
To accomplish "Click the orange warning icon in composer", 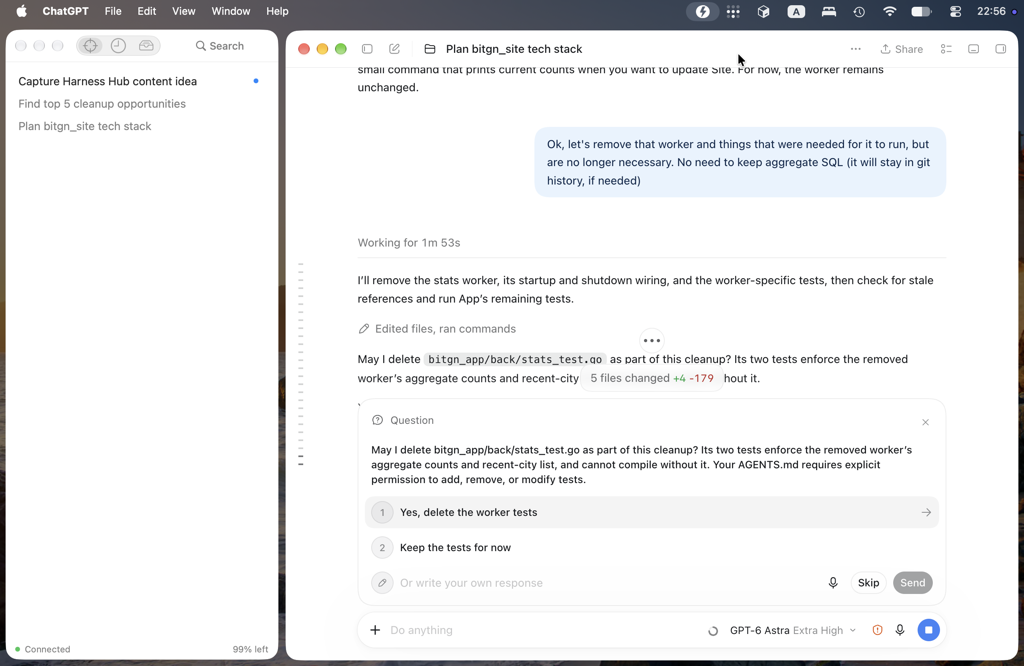I will point(877,630).
